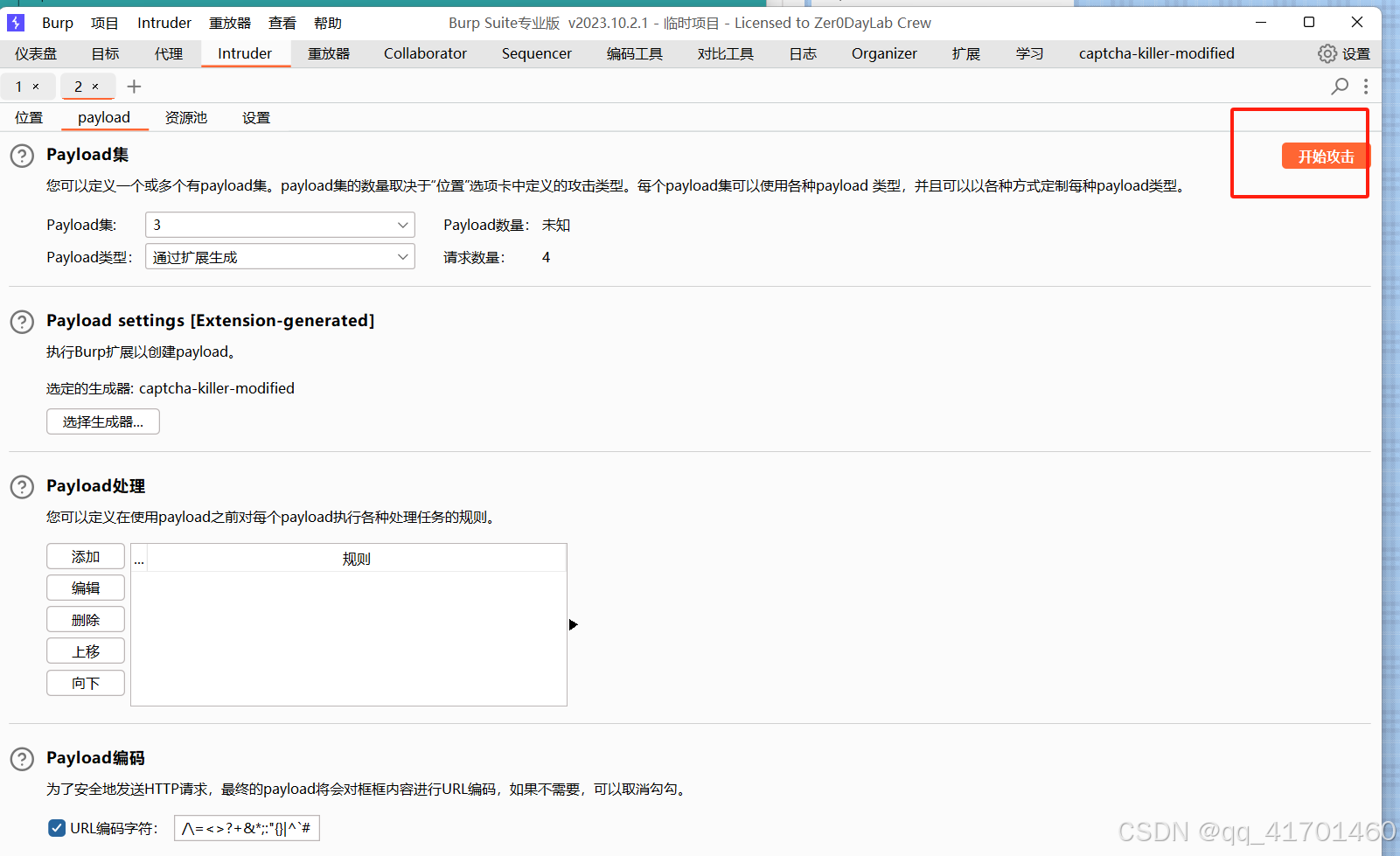
Task: Open help for Payload处理 section
Action: [22, 487]
